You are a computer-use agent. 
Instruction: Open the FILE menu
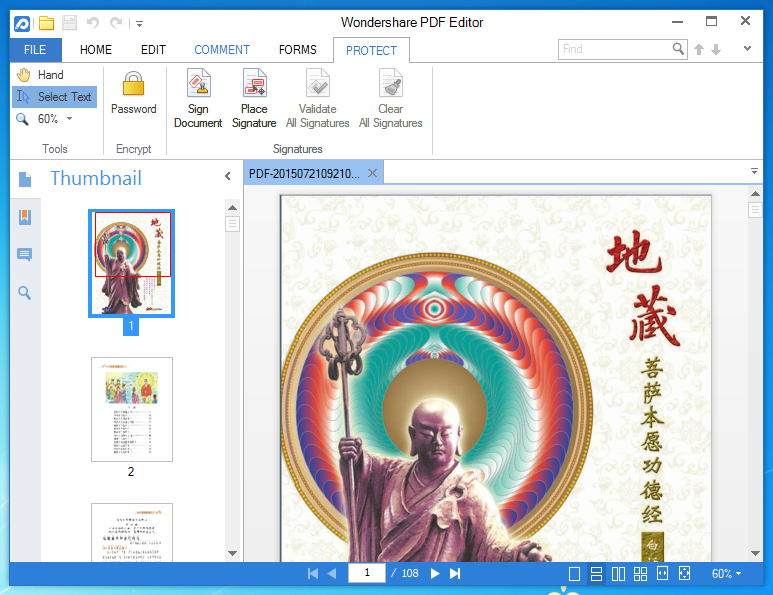click(x=35, y=49)
